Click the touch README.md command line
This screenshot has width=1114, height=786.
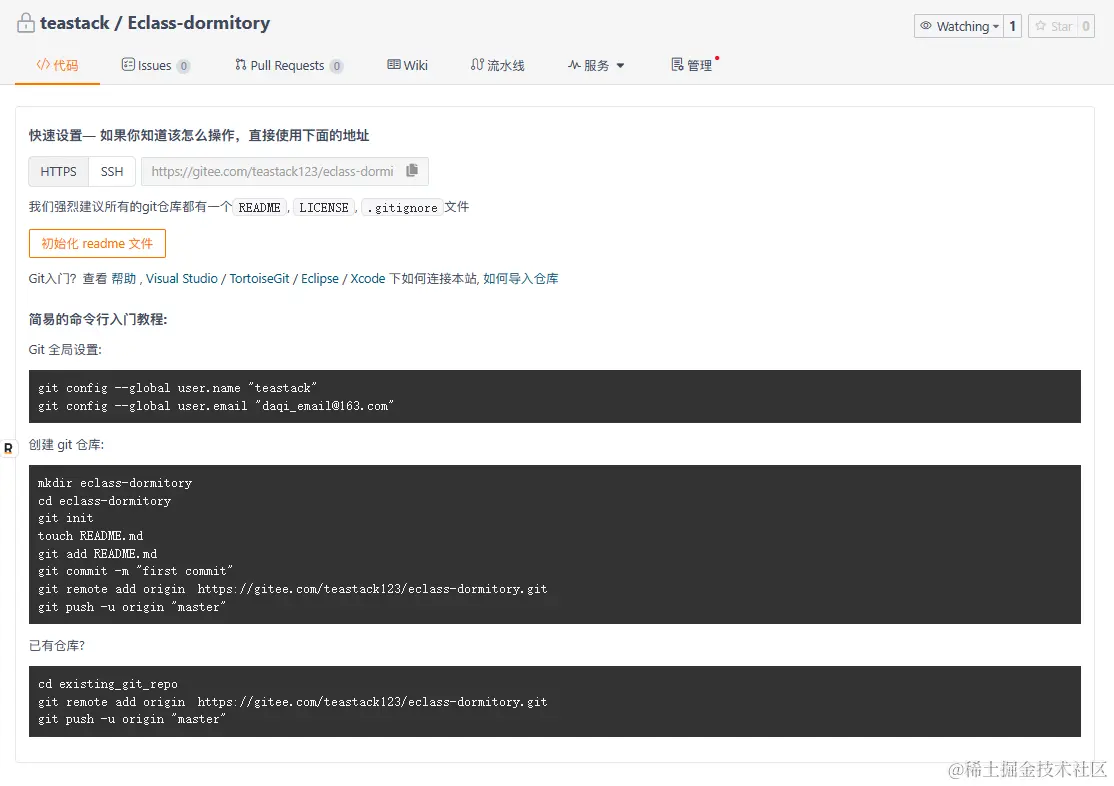[x=90, y=536]
